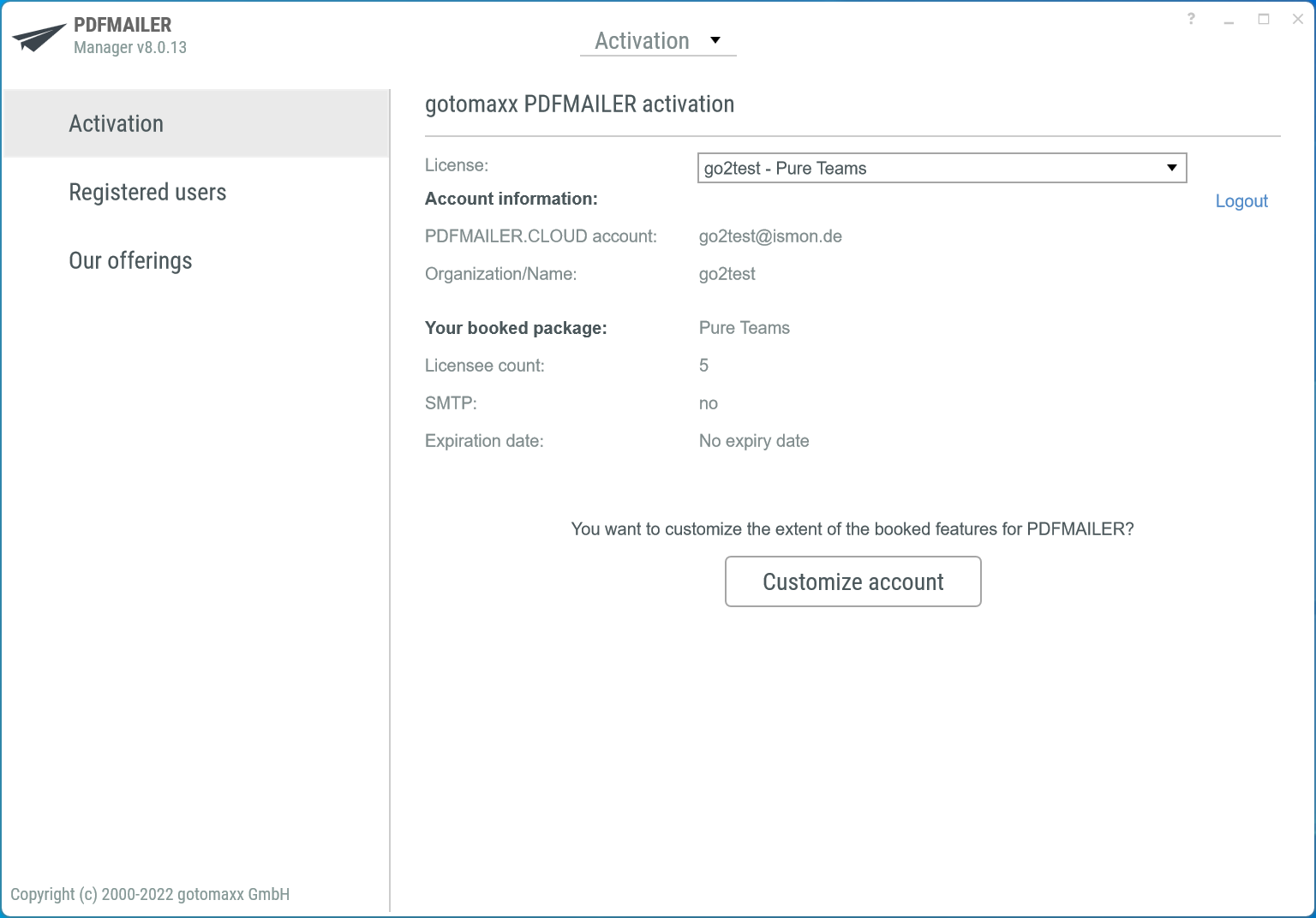Expand the License combo box
The image size is (1316, 918).
pos(942,168)
